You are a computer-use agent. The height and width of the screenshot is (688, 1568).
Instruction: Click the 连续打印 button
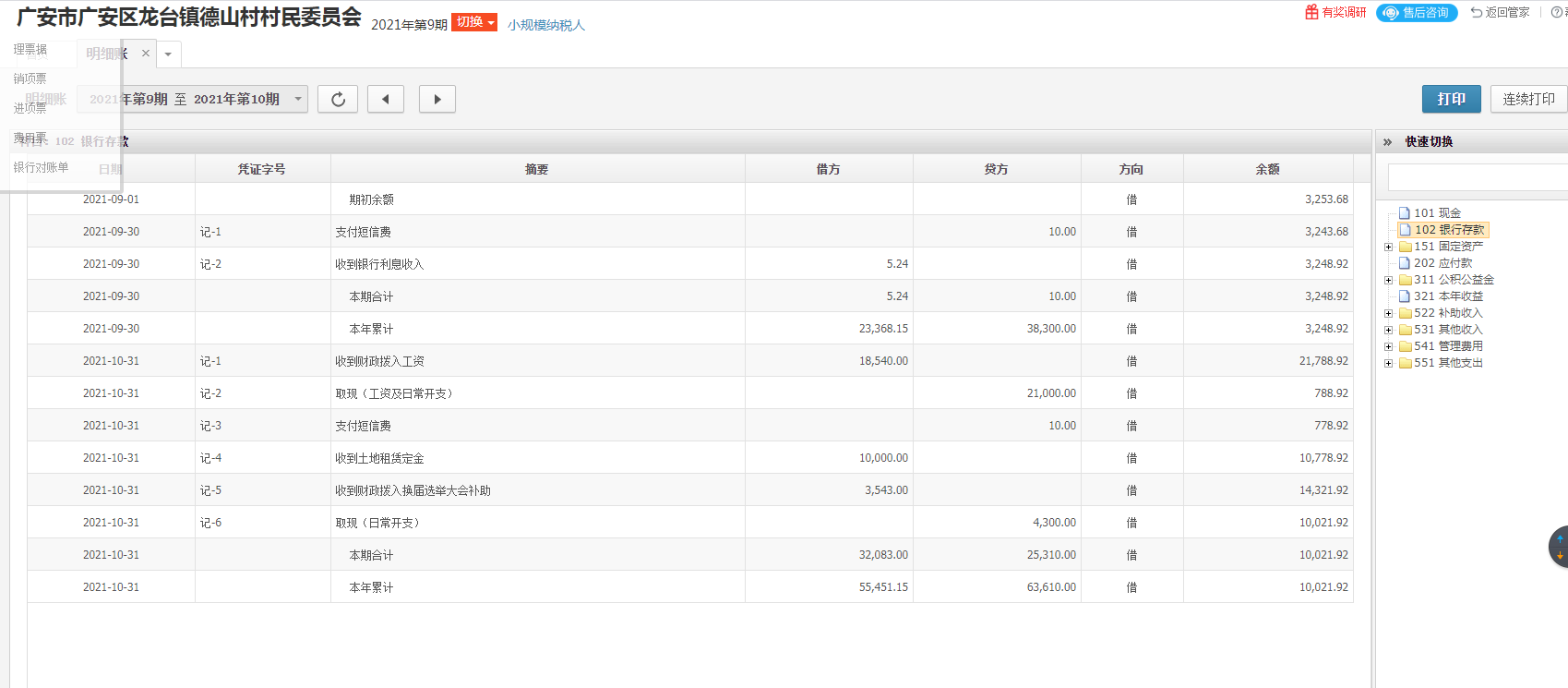[1528, 99]
